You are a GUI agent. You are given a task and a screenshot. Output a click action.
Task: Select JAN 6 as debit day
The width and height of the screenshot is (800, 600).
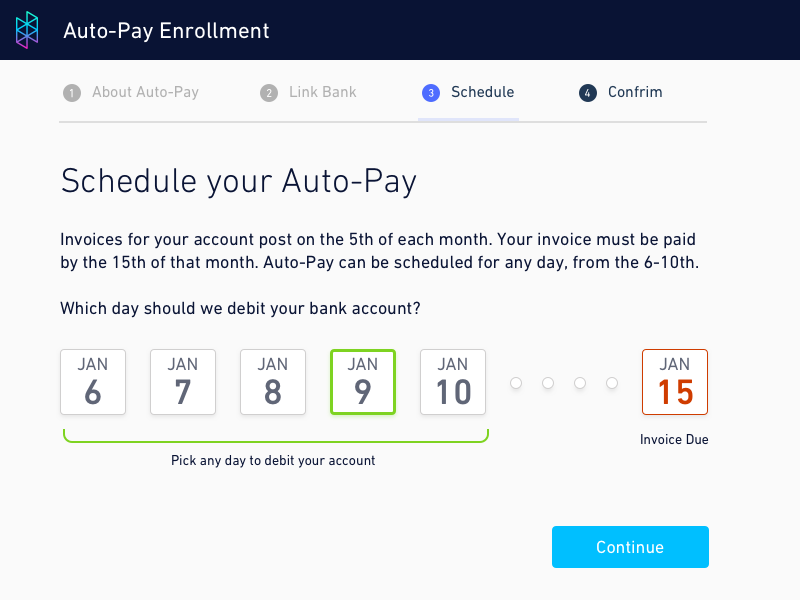(93, 382)
